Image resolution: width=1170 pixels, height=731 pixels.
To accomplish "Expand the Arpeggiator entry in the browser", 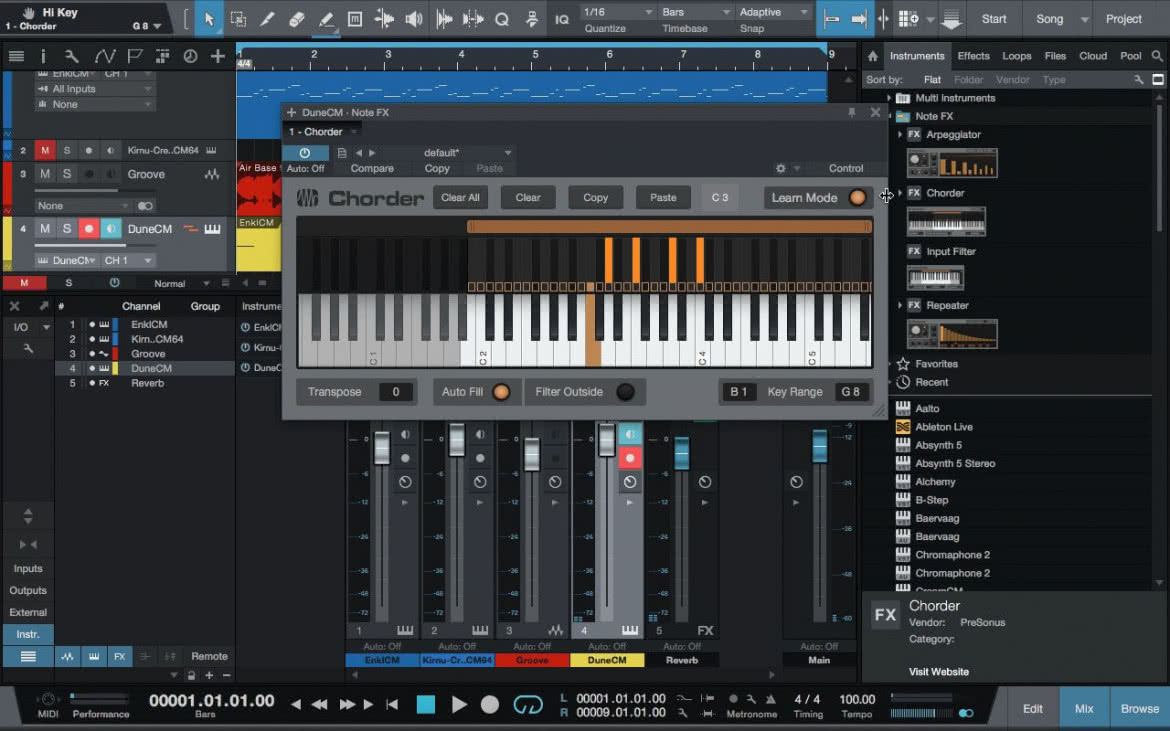I will [900, 135].
